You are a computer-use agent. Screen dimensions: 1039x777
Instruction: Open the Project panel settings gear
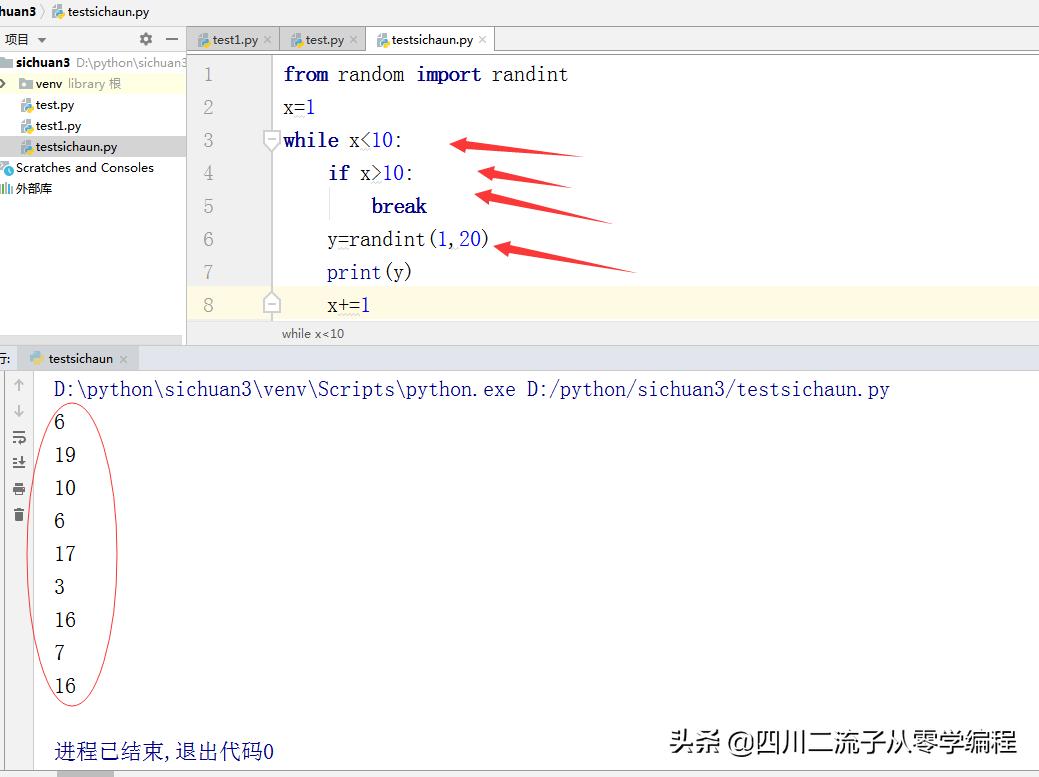[x=146, y=39]
